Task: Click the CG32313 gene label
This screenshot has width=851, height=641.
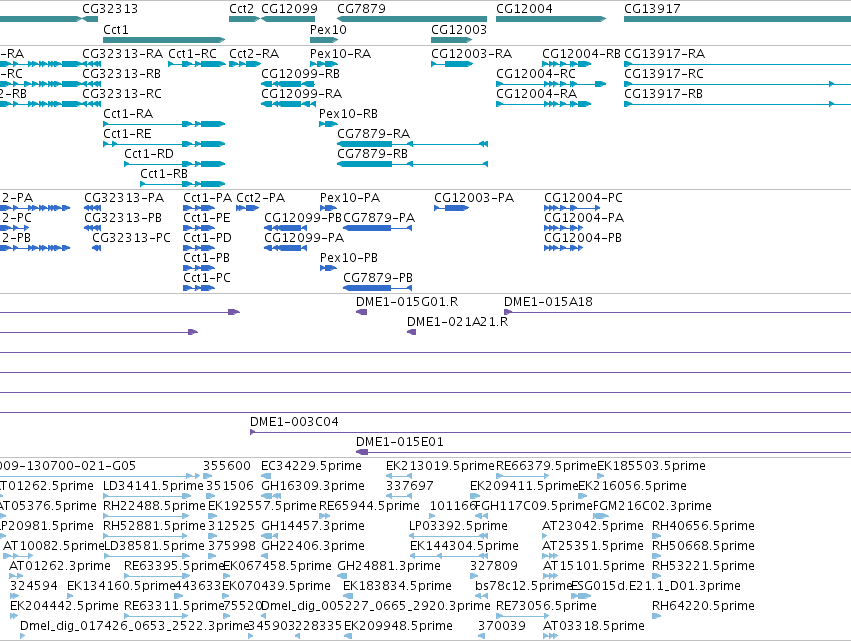Action: tap(110, 9)
